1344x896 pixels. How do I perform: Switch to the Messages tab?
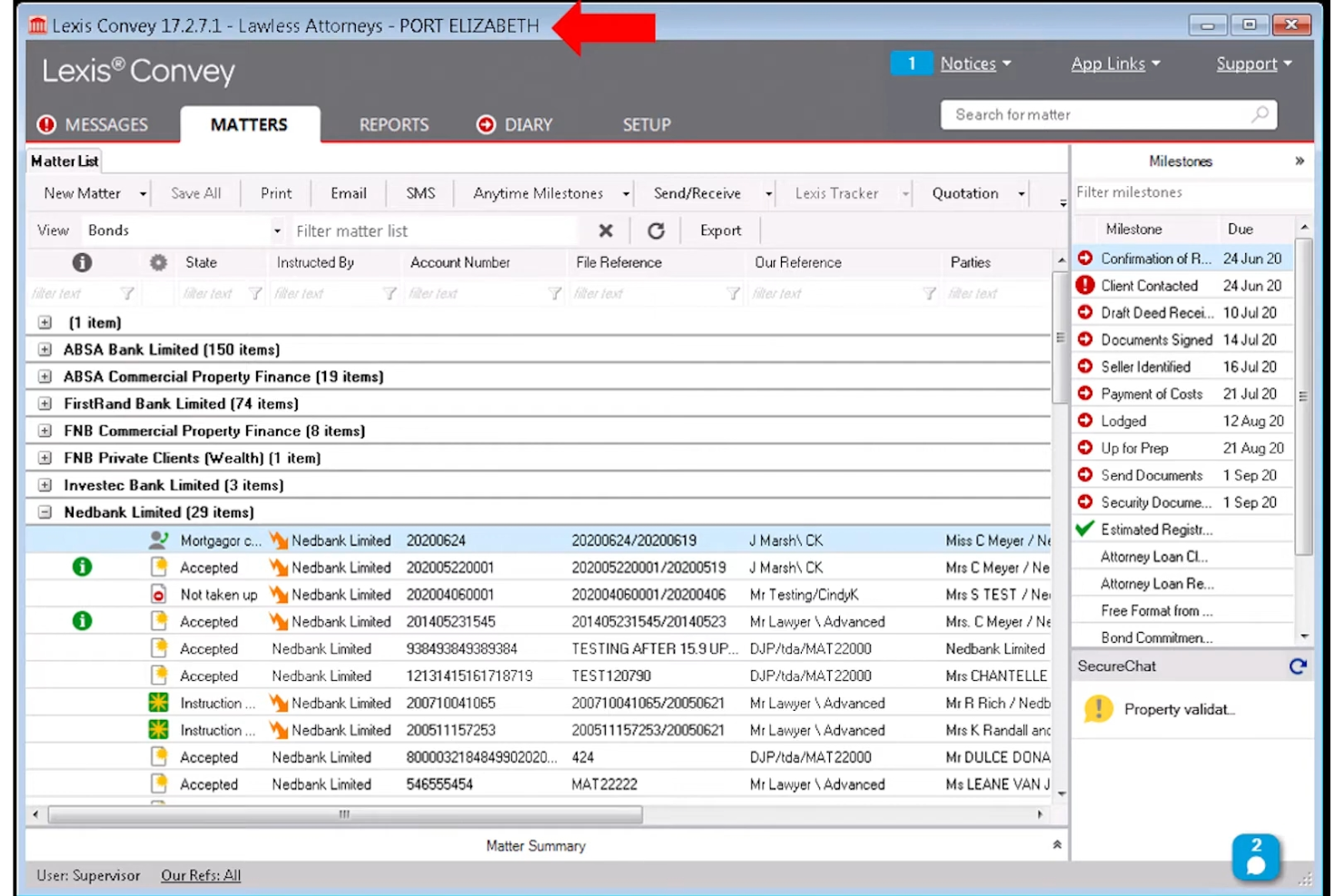[x=93, y=124]
